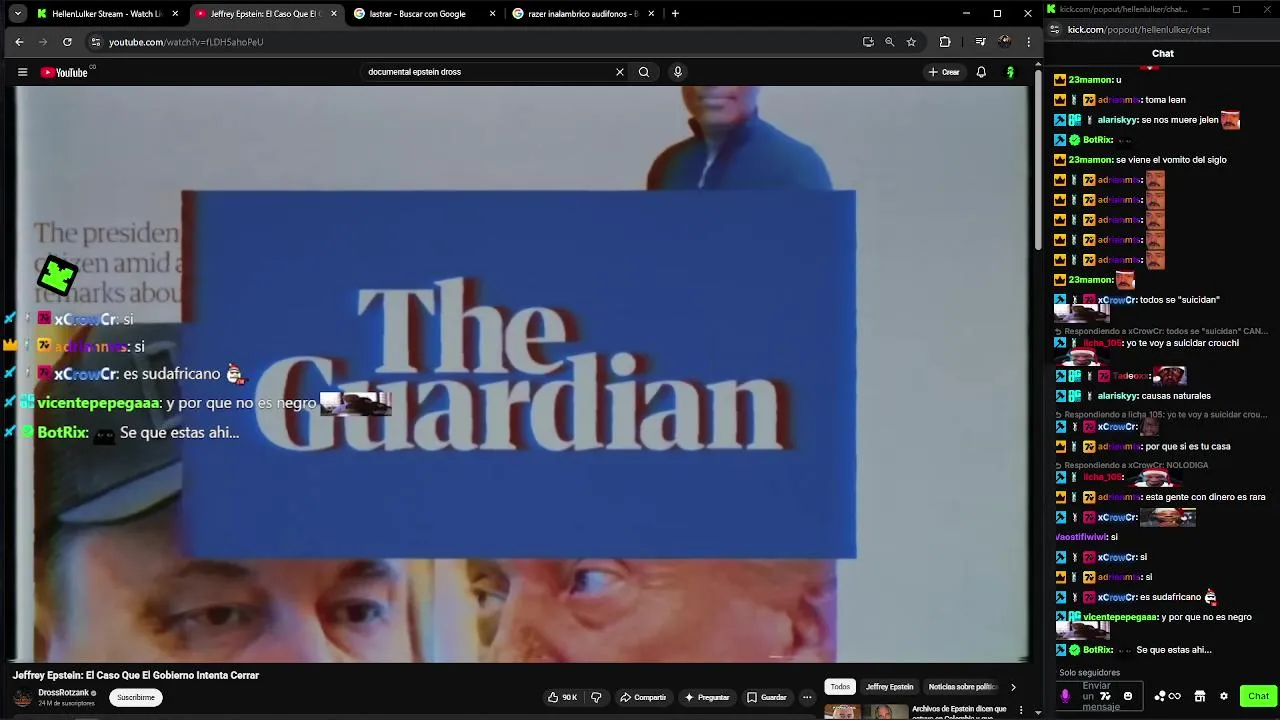1280x720 pixels.
Task: Open a new Chrome tab
Action: click(x=675, y=14)
